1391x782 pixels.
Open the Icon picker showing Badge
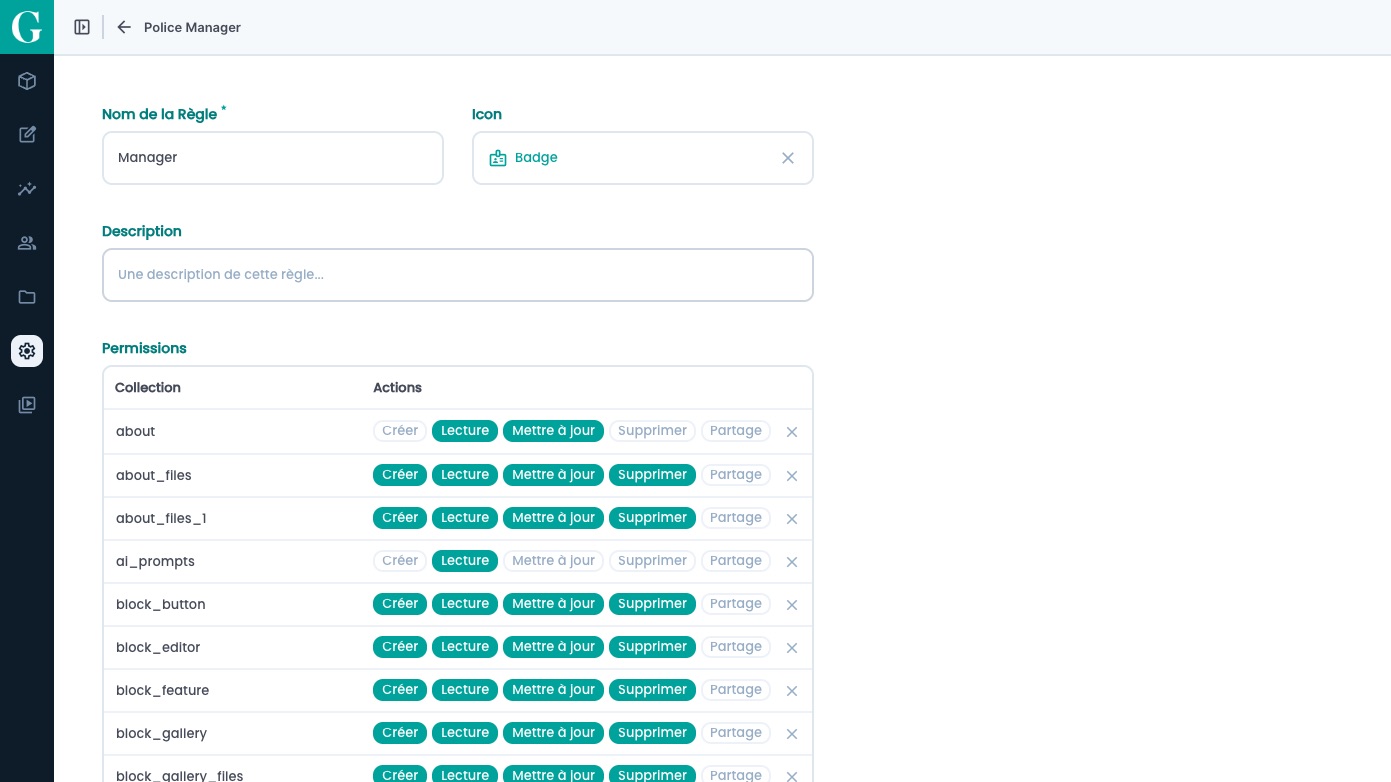pos(642,158)
